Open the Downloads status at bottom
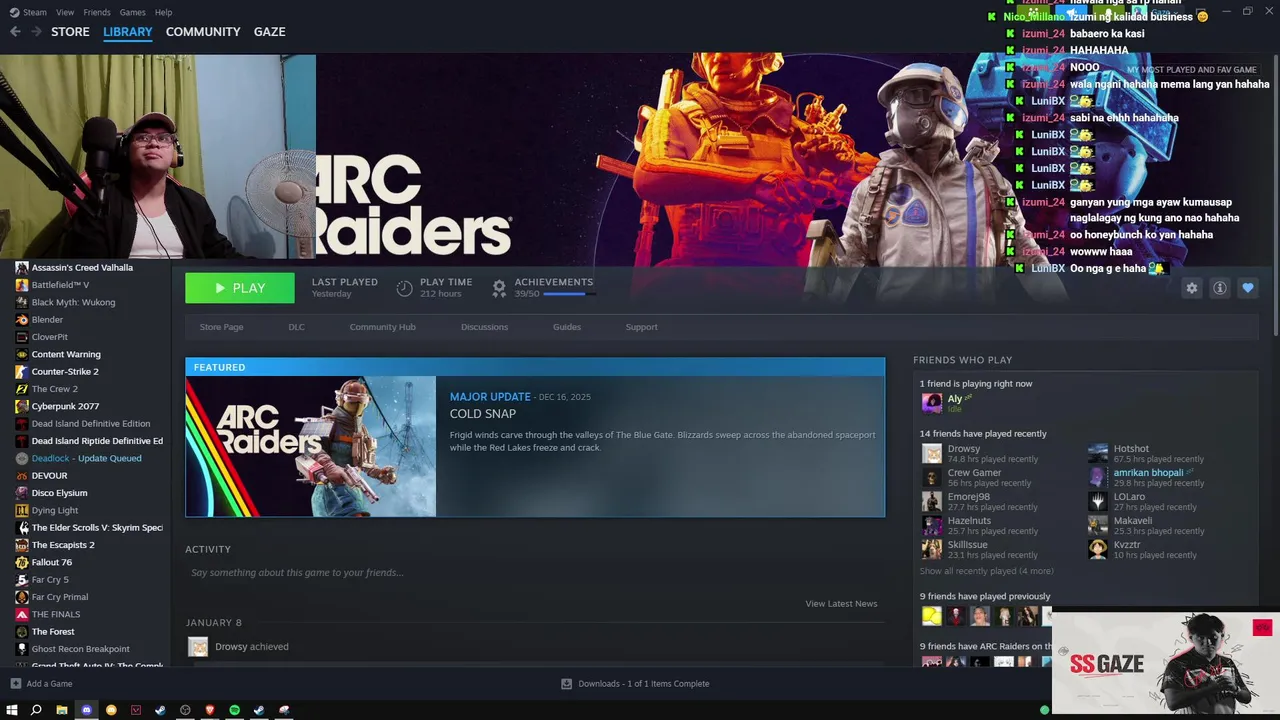 point(636,684)
